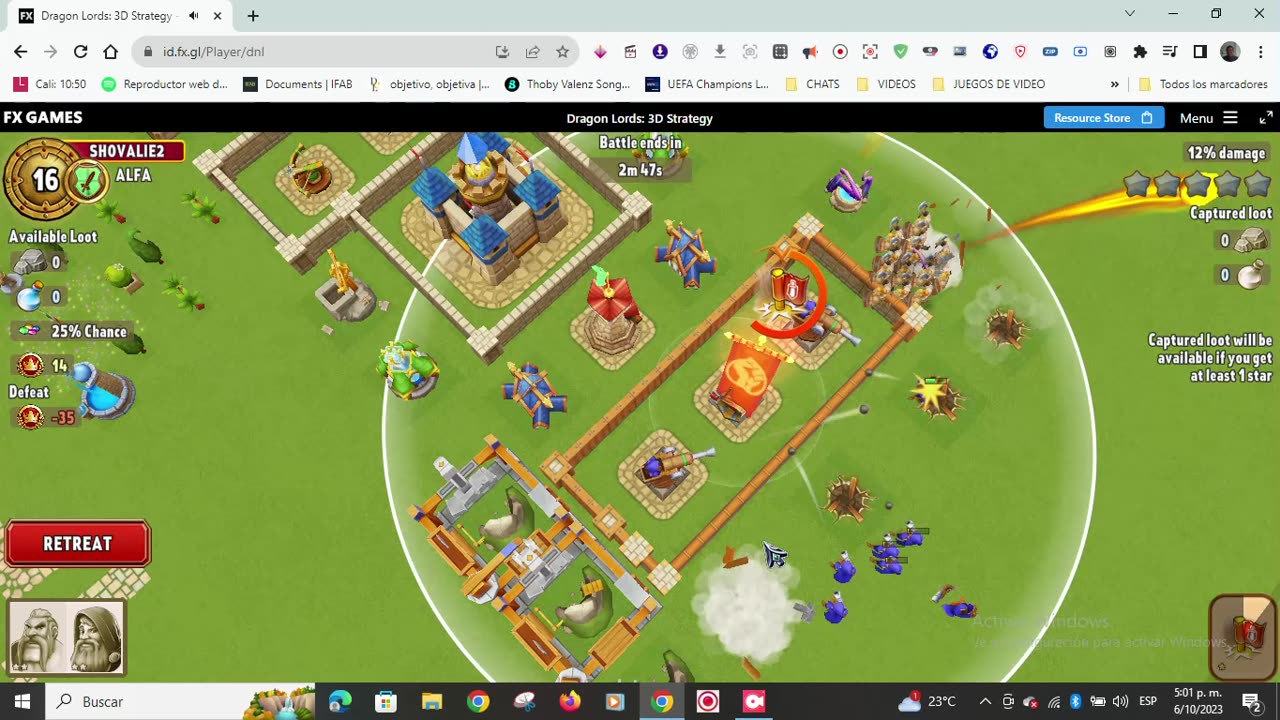Bookmark this page with the star icon
The image size is (1280, 720).
[x=563, y=52]
